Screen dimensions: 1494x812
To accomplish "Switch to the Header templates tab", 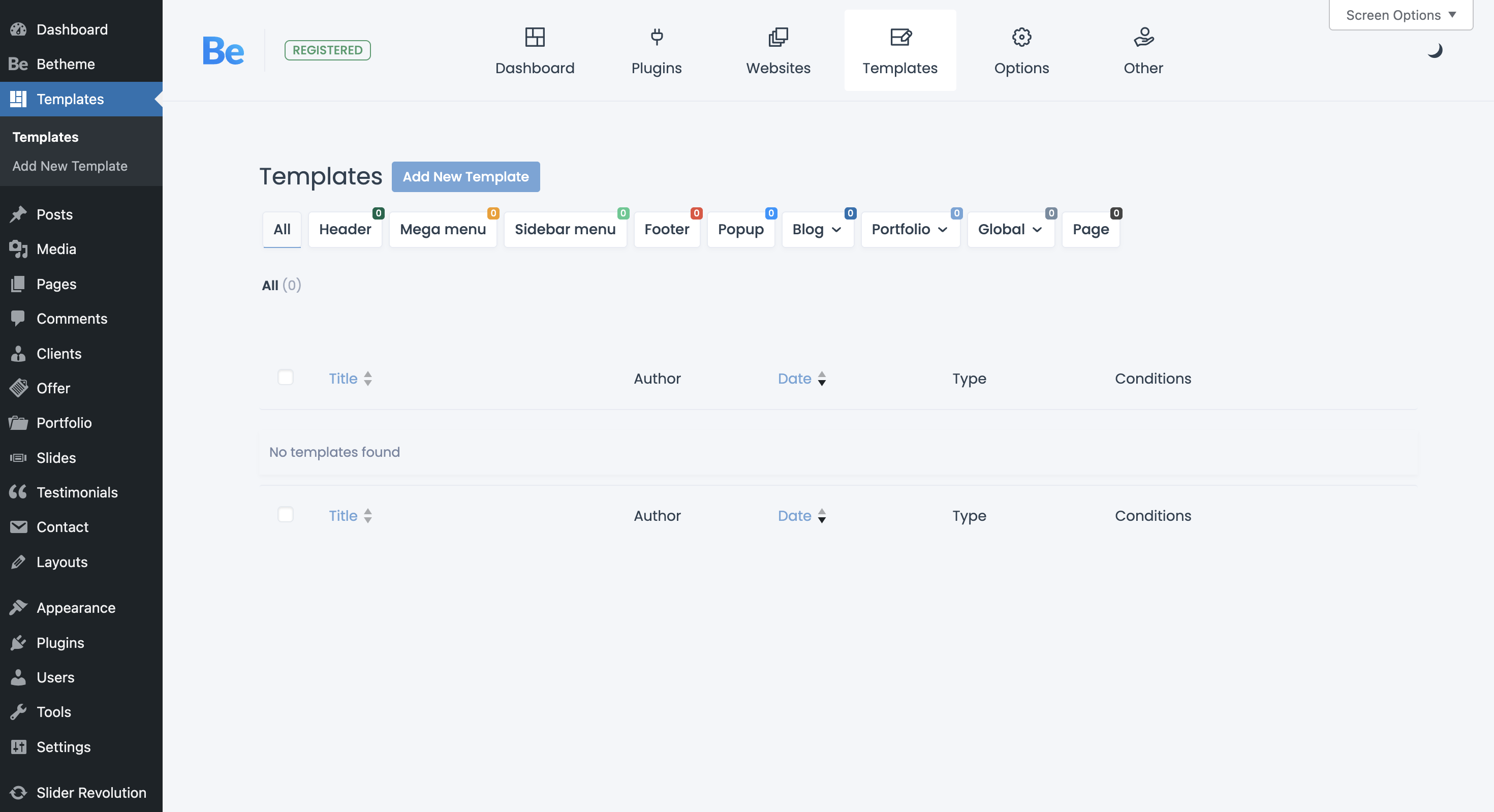I will [x=345, y=229].
